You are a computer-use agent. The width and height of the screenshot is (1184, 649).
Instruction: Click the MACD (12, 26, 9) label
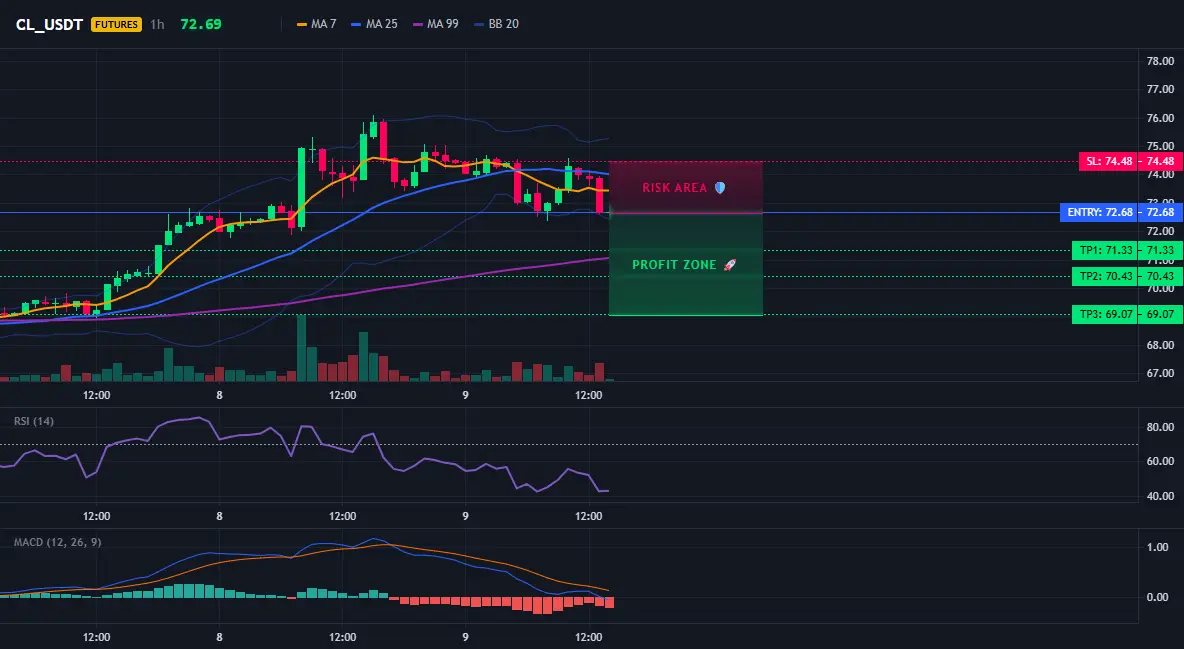point(57,542)
